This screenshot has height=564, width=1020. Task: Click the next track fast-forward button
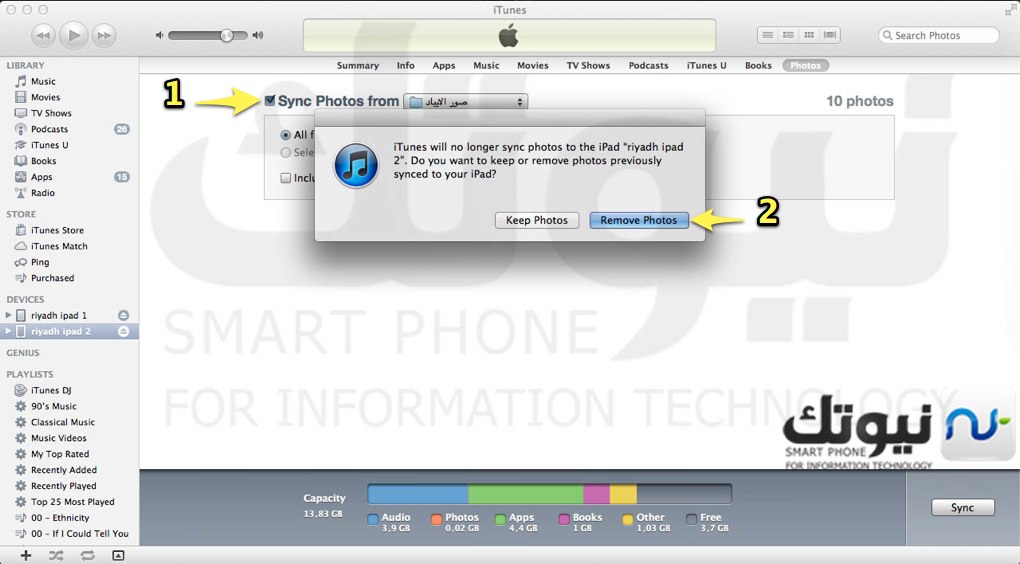click(103, 35)
